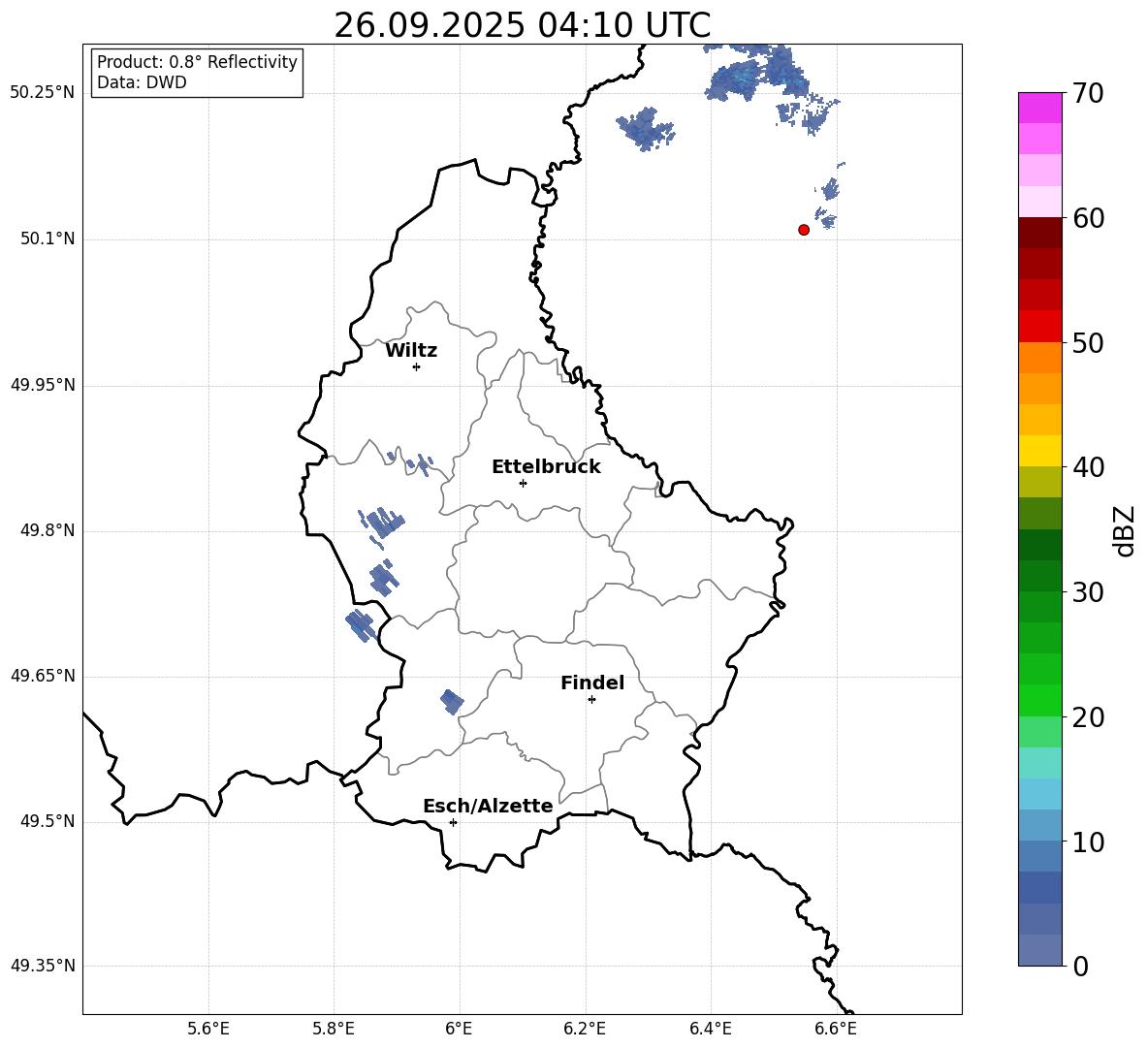
Task: Click the colorbar tick value 70
Action: (1087, 94)
